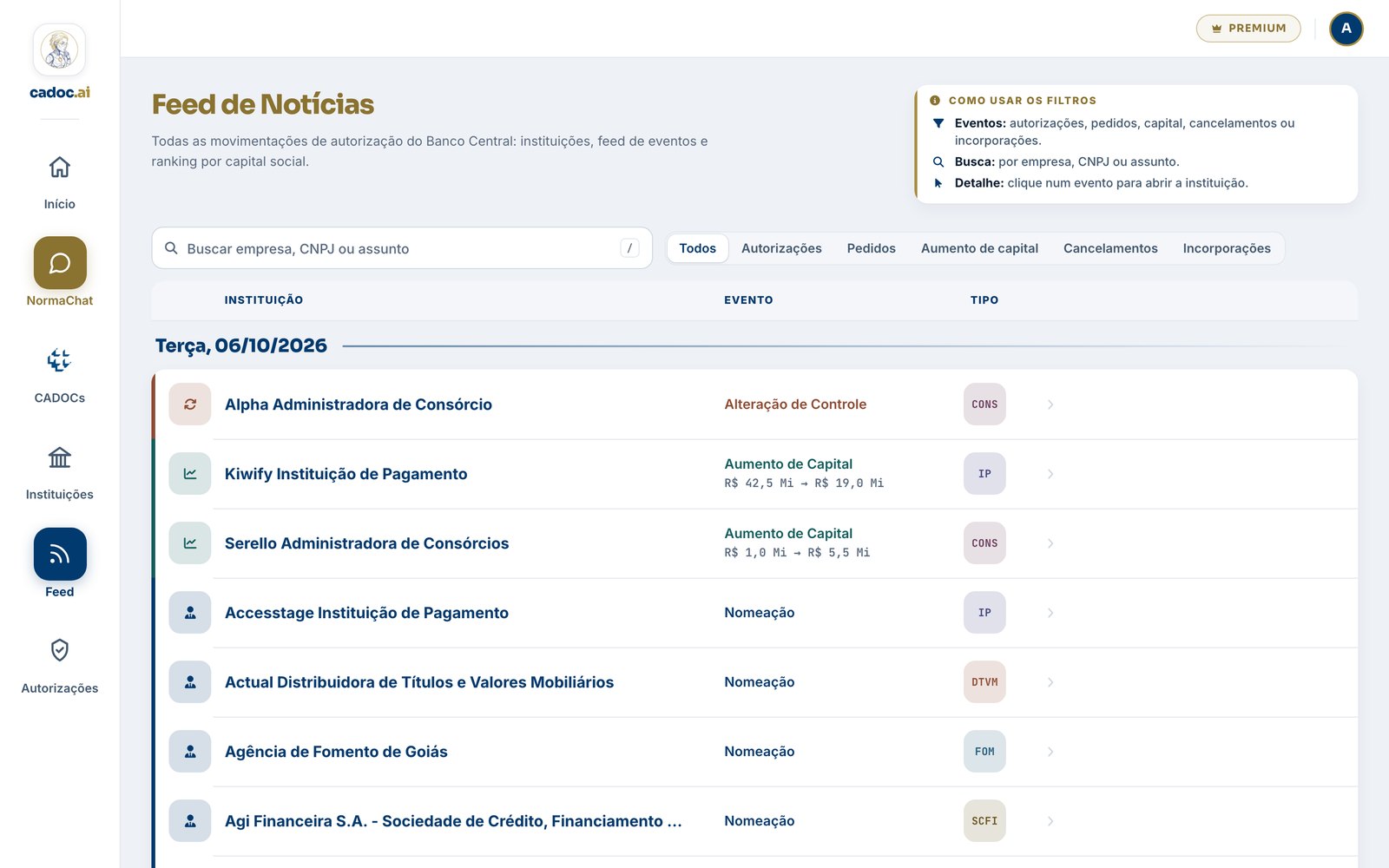This screenshot has height=868, width=1389.
Task: Click the search magnifier icon in search box
Action: pyautogui.click(x=171, y=248)
